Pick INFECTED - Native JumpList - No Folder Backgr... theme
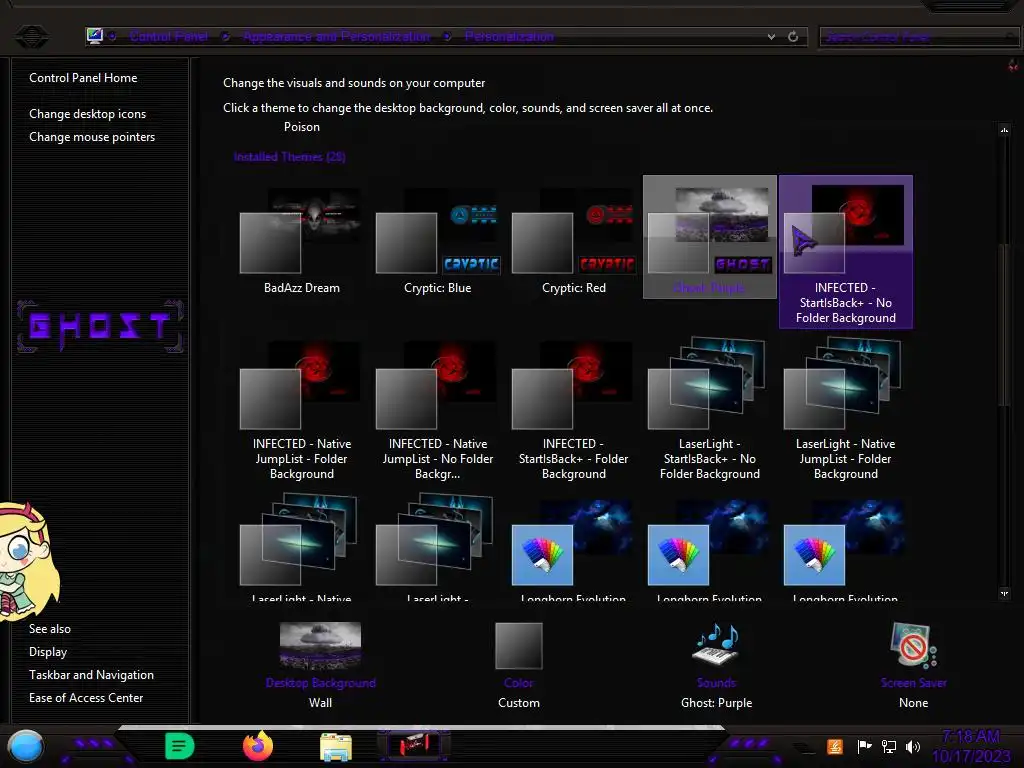The image size is (1024, 768). [x=437, y=410]
